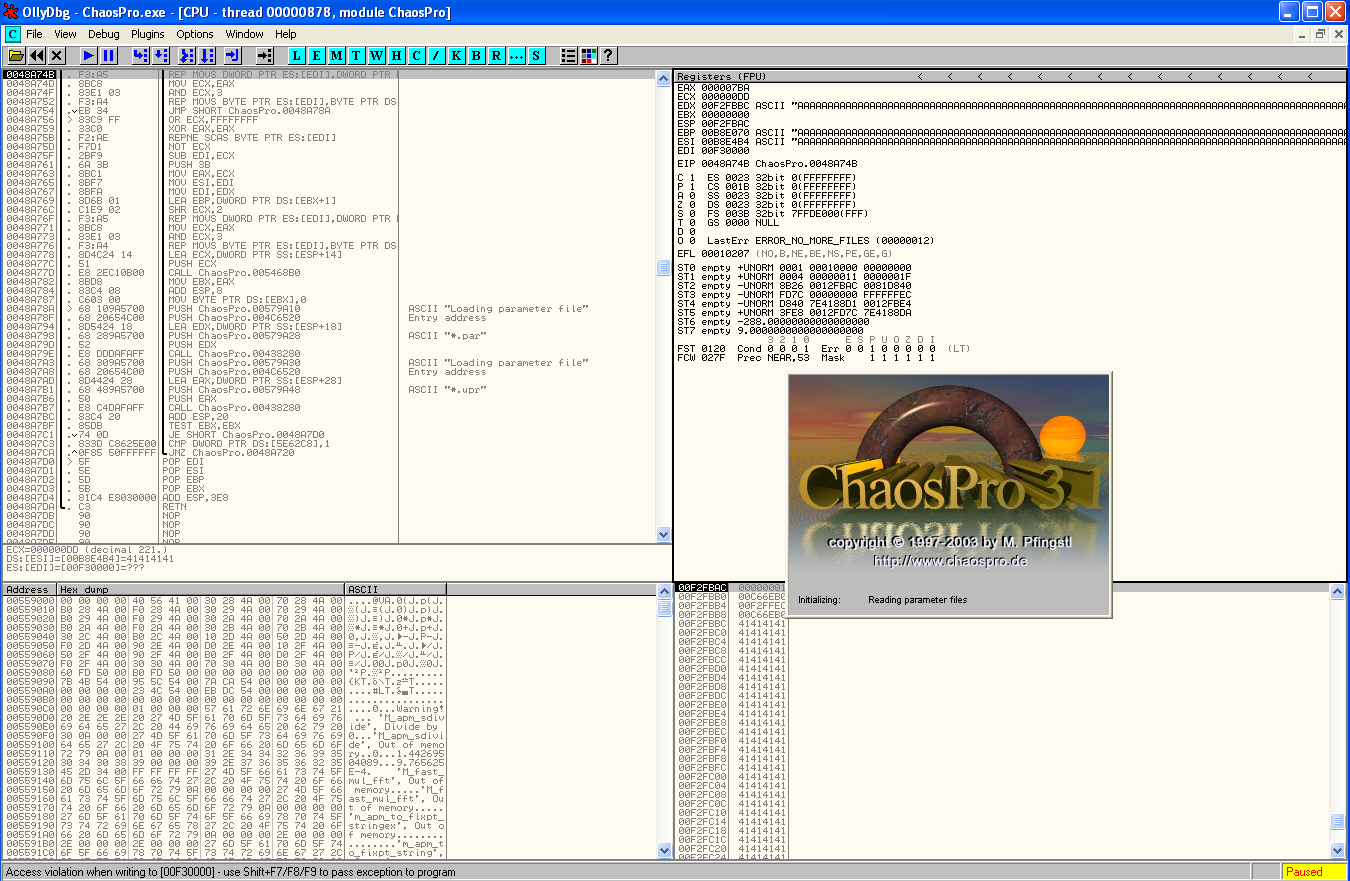Click the Run program play button
Viewport: 1350px width, 881px height.
click(x=89, y=56)
